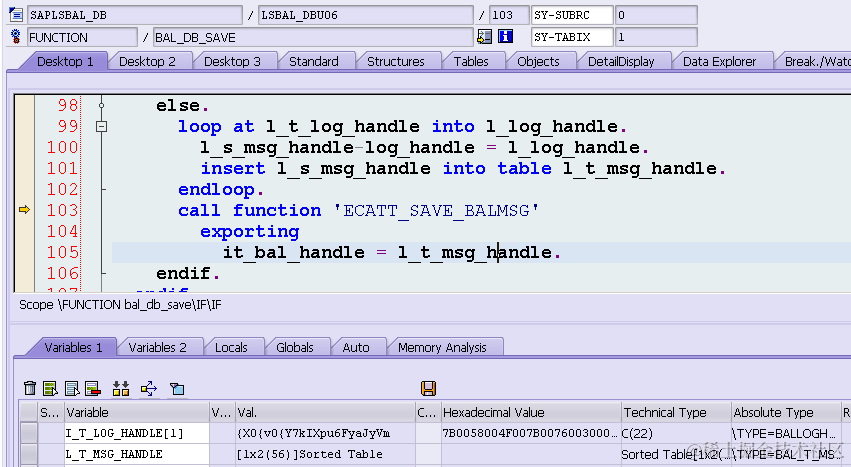This screenshot has height=467, width=851.
Task: Select the L_T_MSG_HANDLE row selector
Action: coord(28,454)
